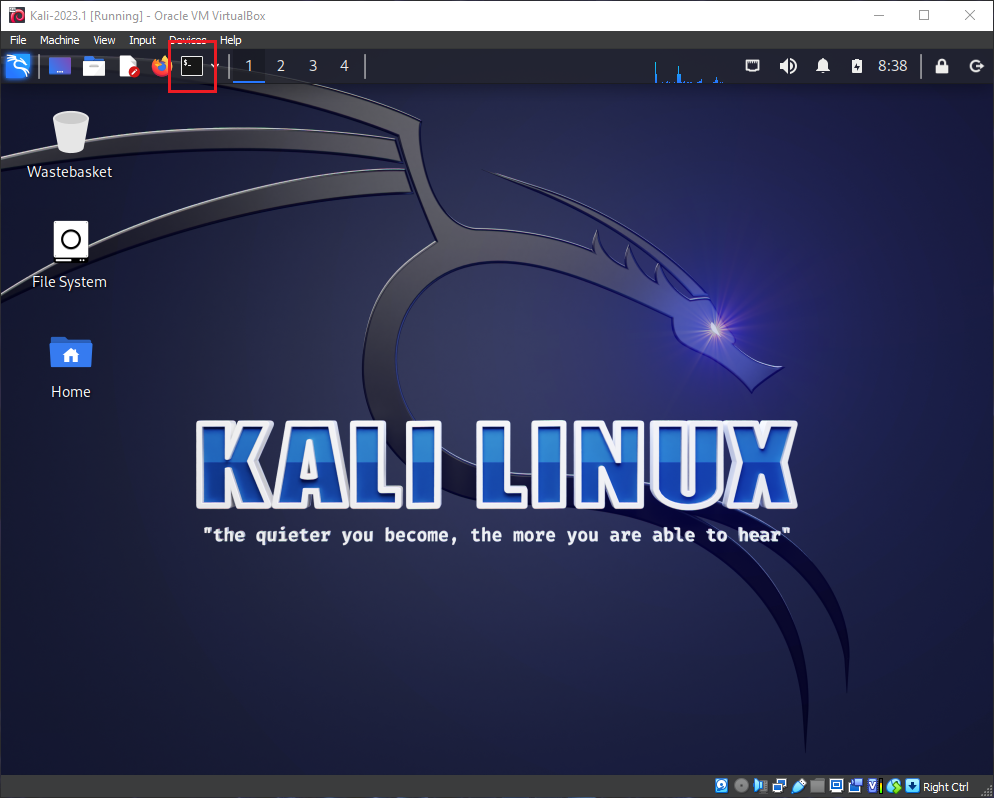Screen dimensions: 994x798
Task: Lock the screen with the padlock icon
Action: point(942,66)
